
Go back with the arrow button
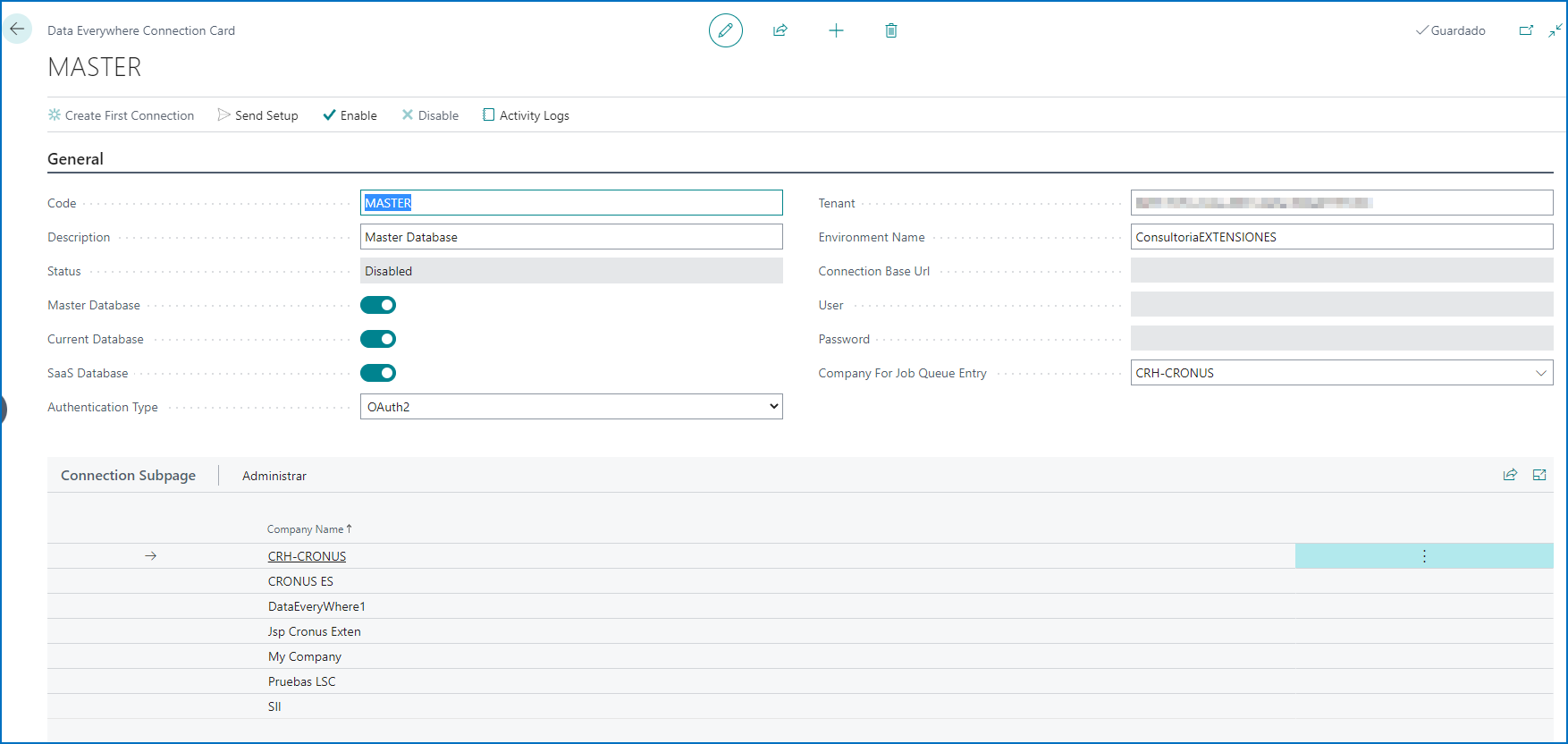17,29
